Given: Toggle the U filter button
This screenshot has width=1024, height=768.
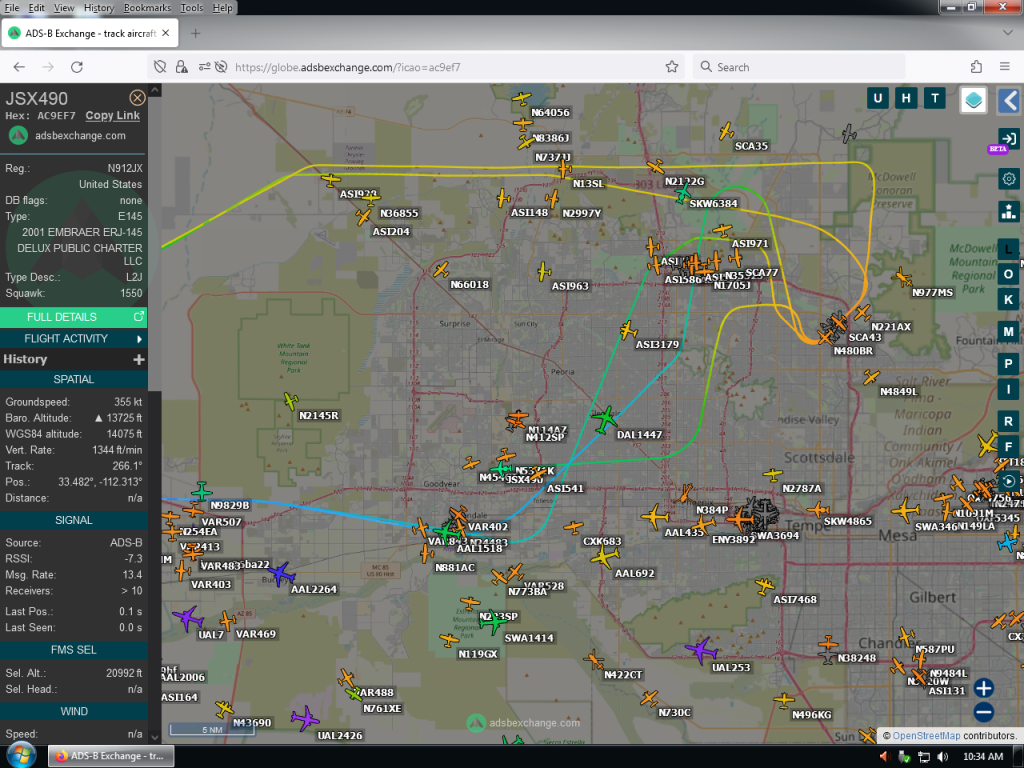Looking at the screenshot, I should [x=877, y=99].
